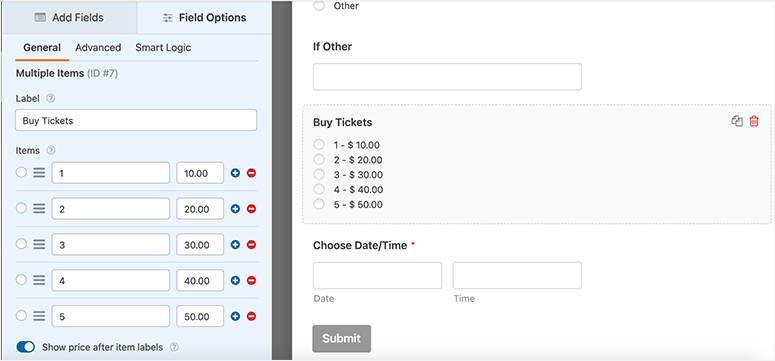Show help for price after item labels

click(174, 348)
